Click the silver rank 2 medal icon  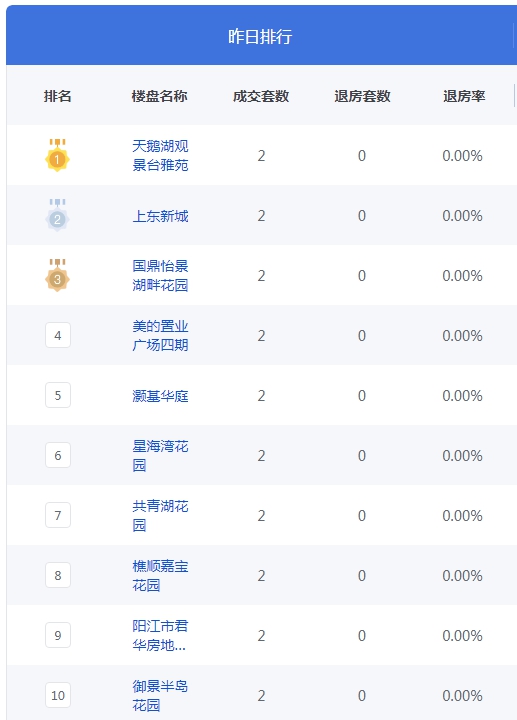pos(57,215)
